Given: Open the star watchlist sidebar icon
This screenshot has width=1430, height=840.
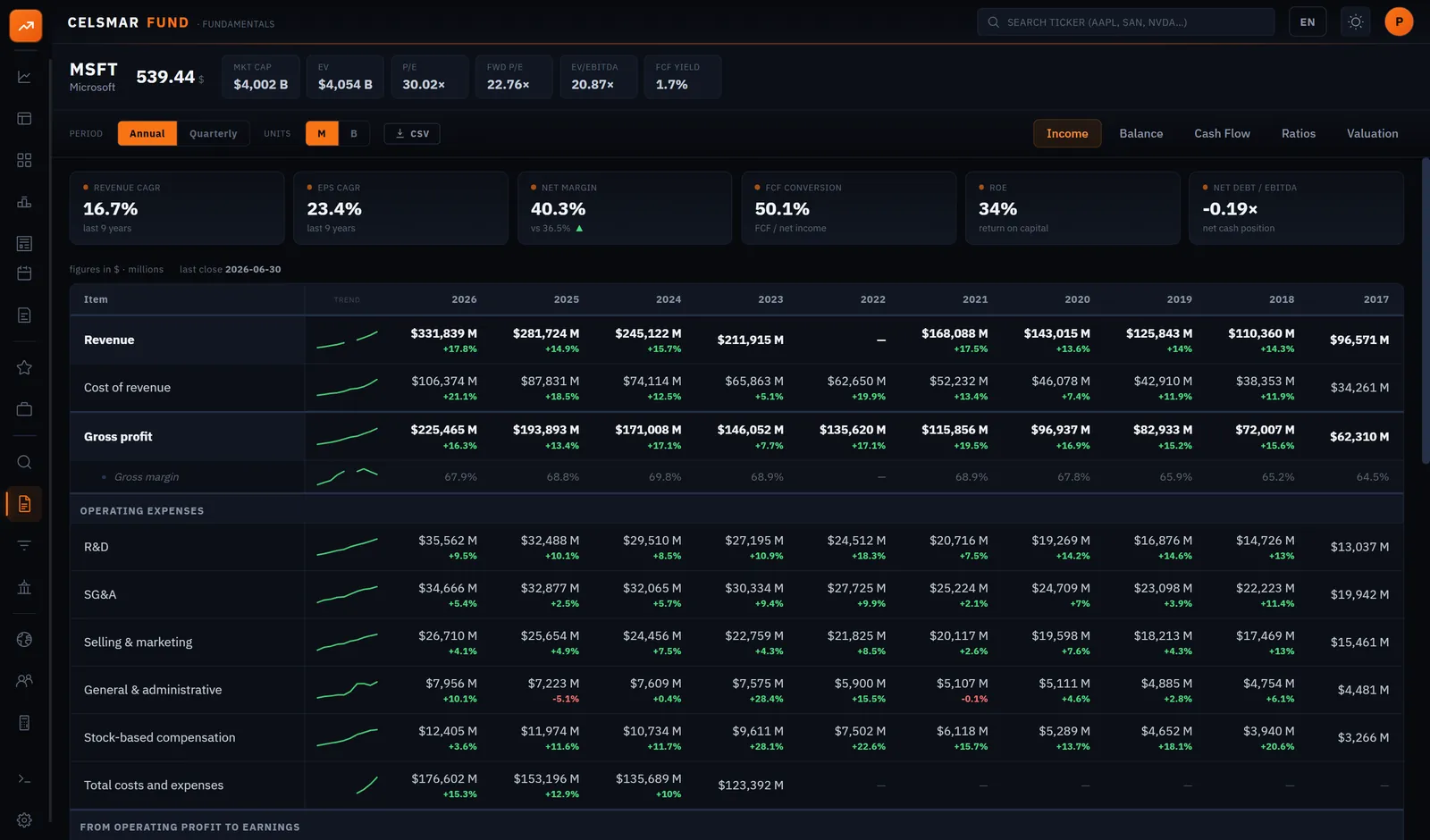Looking at the screenshot, I should (x=24, y=367).
